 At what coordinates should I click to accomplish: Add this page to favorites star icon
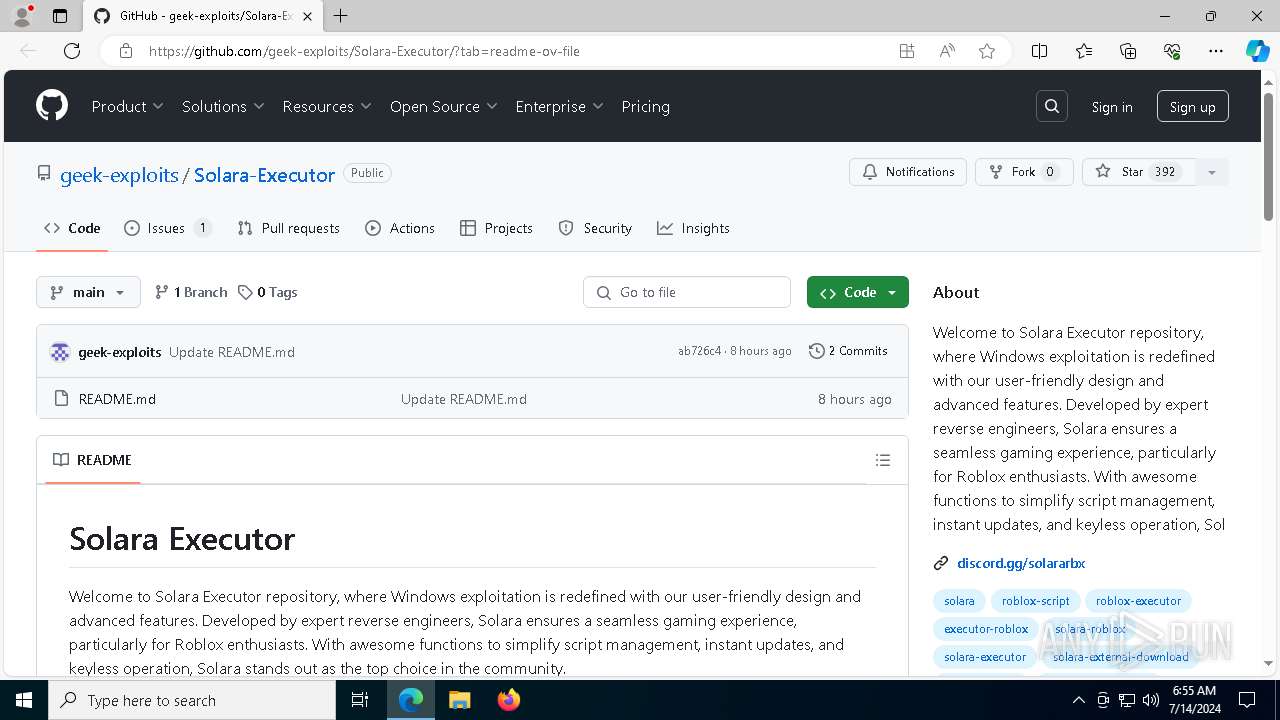tap(987, 51)
